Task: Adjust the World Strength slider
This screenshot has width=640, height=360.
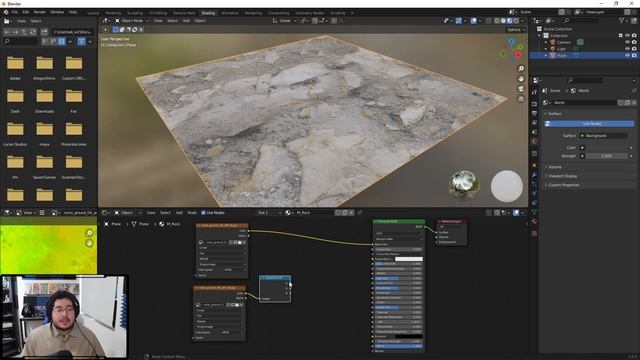Action: pos(607,156)
